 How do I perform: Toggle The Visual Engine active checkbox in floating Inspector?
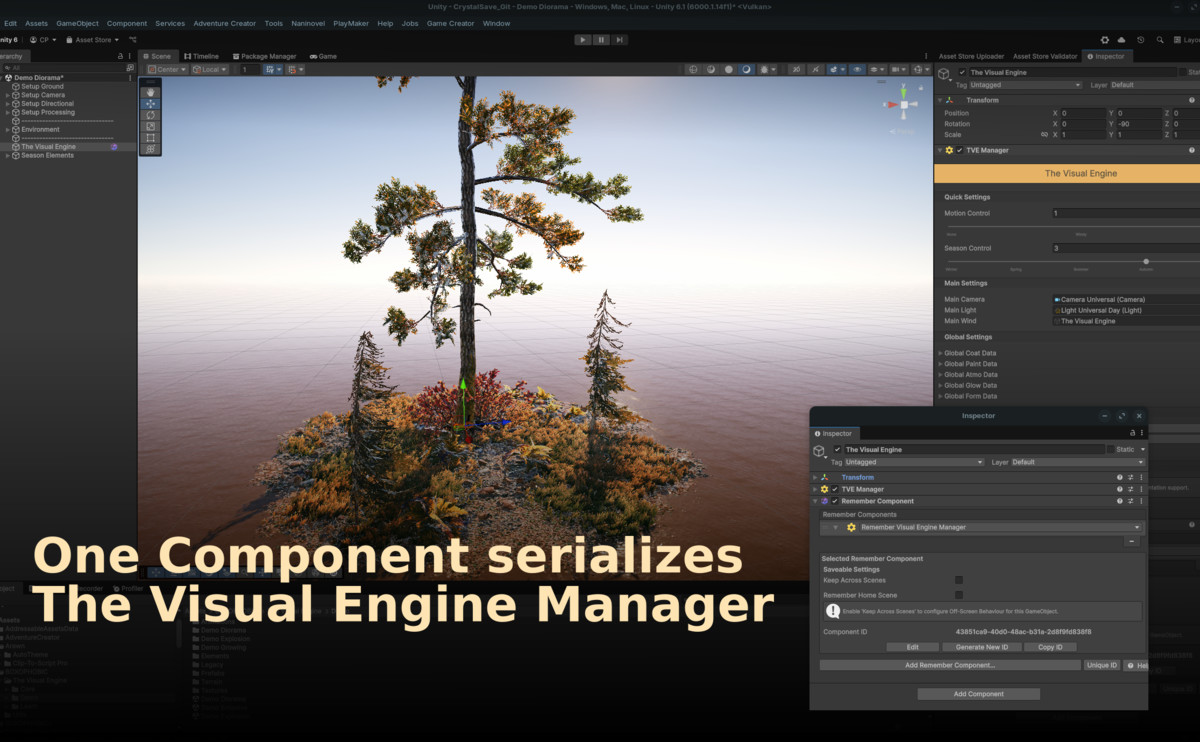pos(838,450)
